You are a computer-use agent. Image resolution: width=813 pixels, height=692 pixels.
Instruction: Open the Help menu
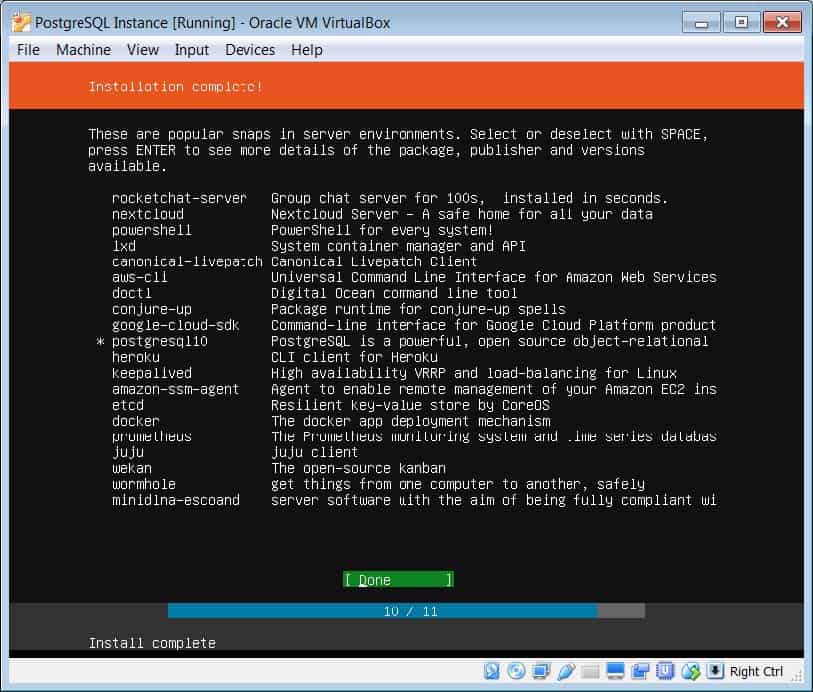(306, 50)
